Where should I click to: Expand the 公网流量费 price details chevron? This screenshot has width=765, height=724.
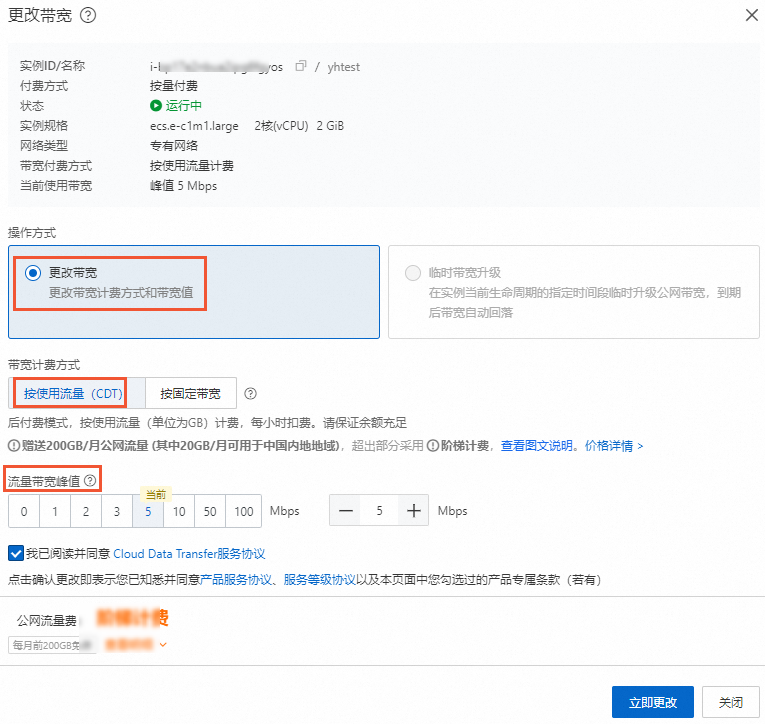pos(162,645)
